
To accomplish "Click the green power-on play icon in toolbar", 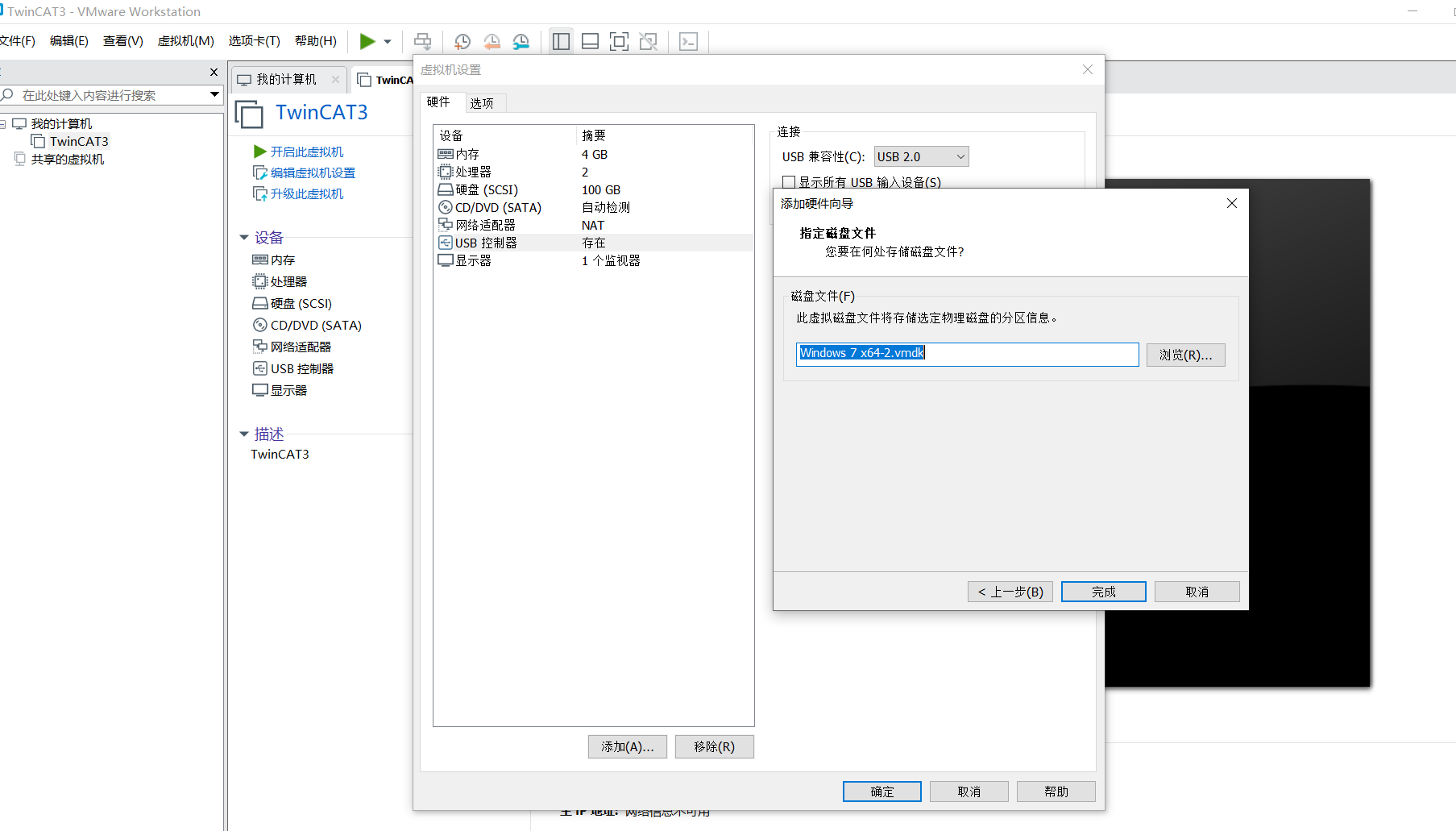I will pyautogui.click(x=367, y=41).
